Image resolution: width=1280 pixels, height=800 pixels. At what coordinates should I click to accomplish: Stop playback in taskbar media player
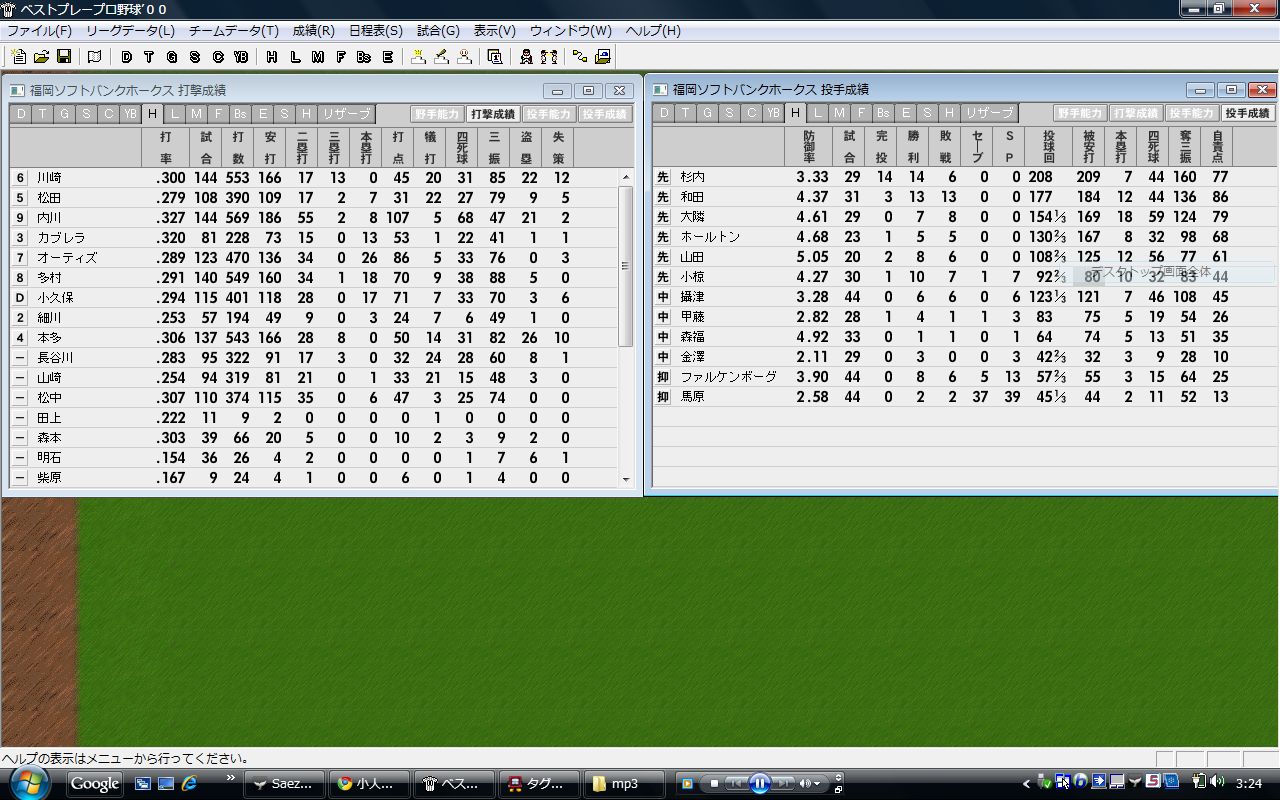[714, 783]
